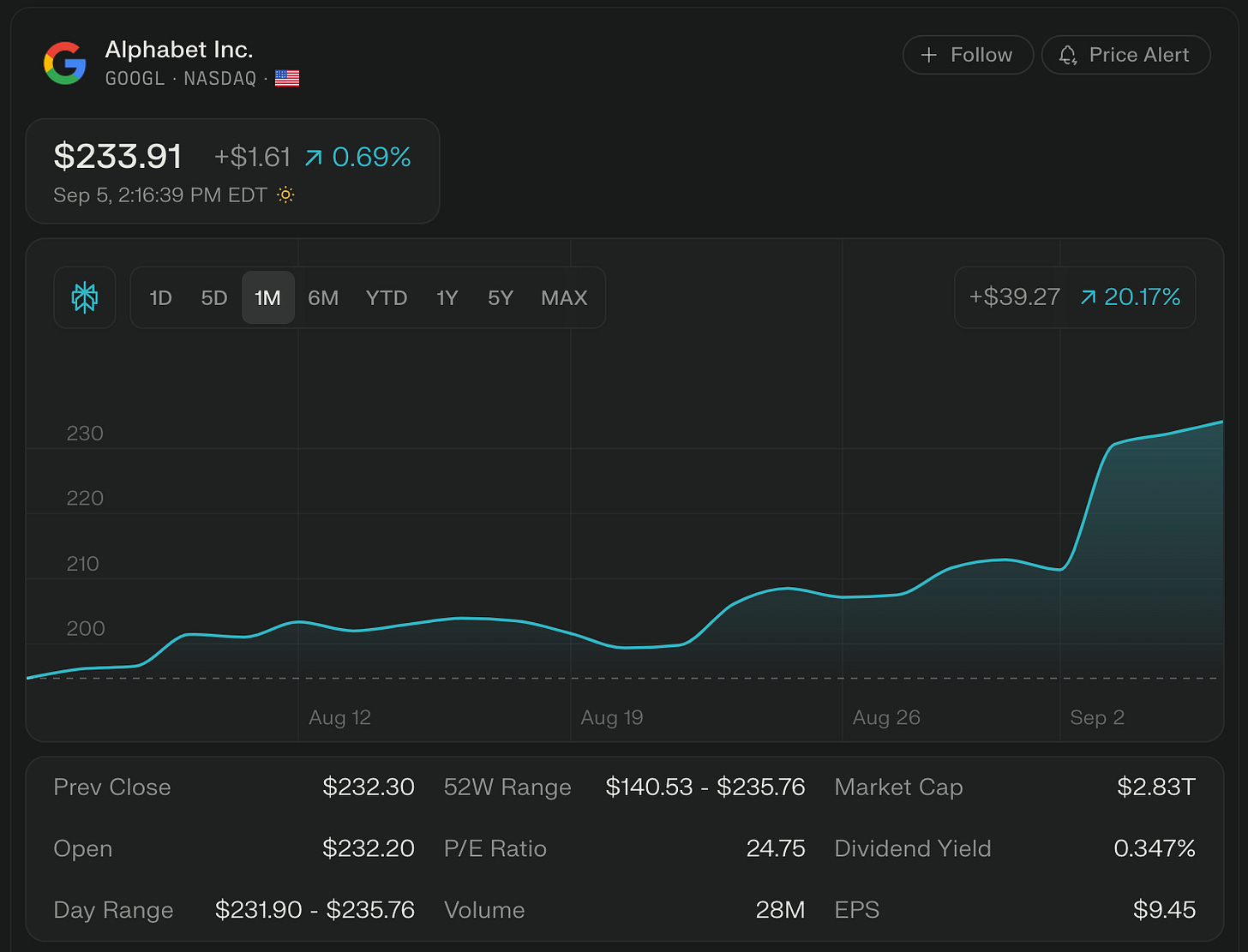Click the Sep 5 timestamp text
The width and height of the screenshot is (1248, 952).
pyautogui.click(x=160, y=195)
